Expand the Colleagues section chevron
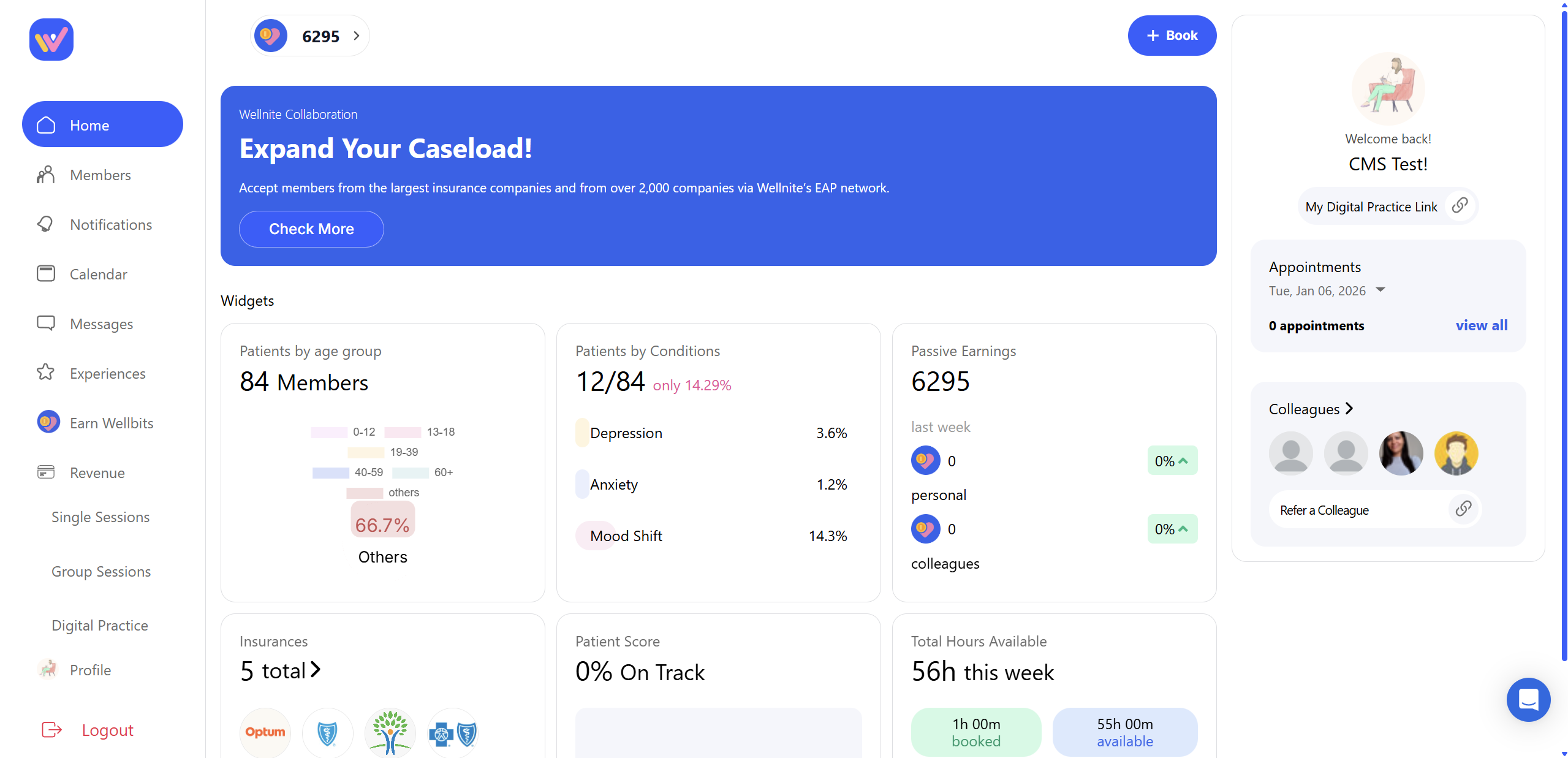The image size is (1568, 758). (1349, 409)
